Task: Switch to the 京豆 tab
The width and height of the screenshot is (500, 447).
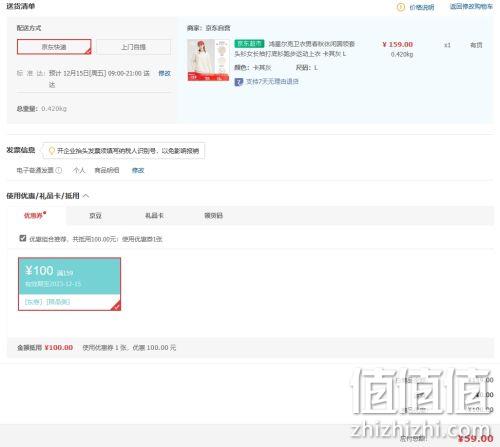Action: point(95,216)
